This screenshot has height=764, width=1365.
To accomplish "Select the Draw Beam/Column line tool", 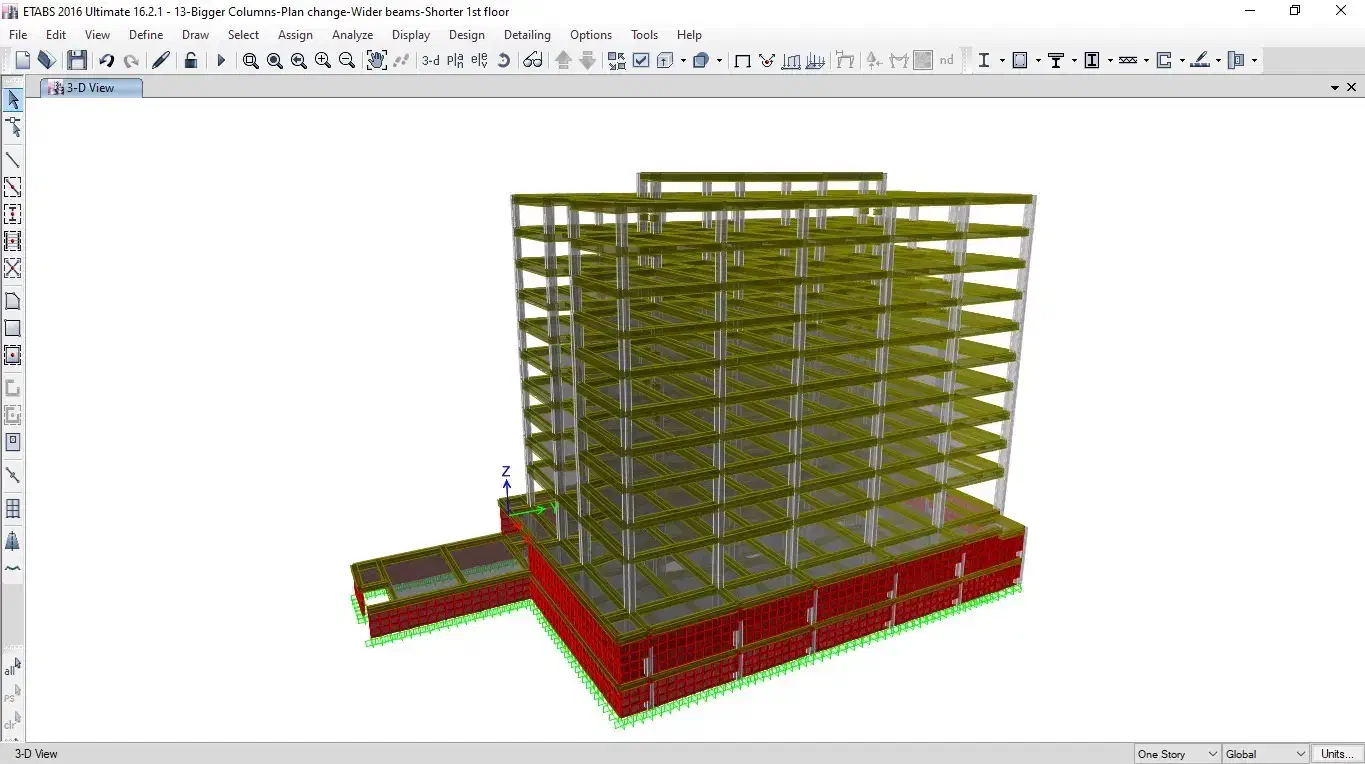I will click(x=13, y=160).
